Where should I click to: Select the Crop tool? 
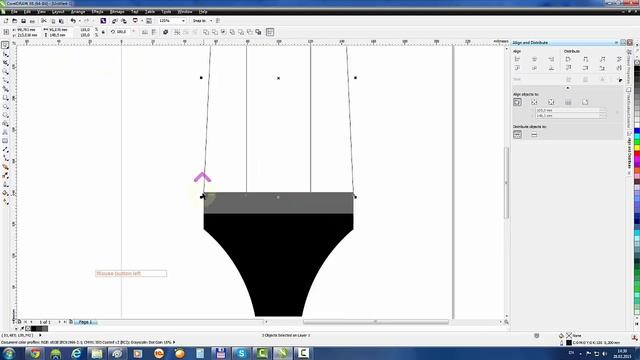point(5,63)
